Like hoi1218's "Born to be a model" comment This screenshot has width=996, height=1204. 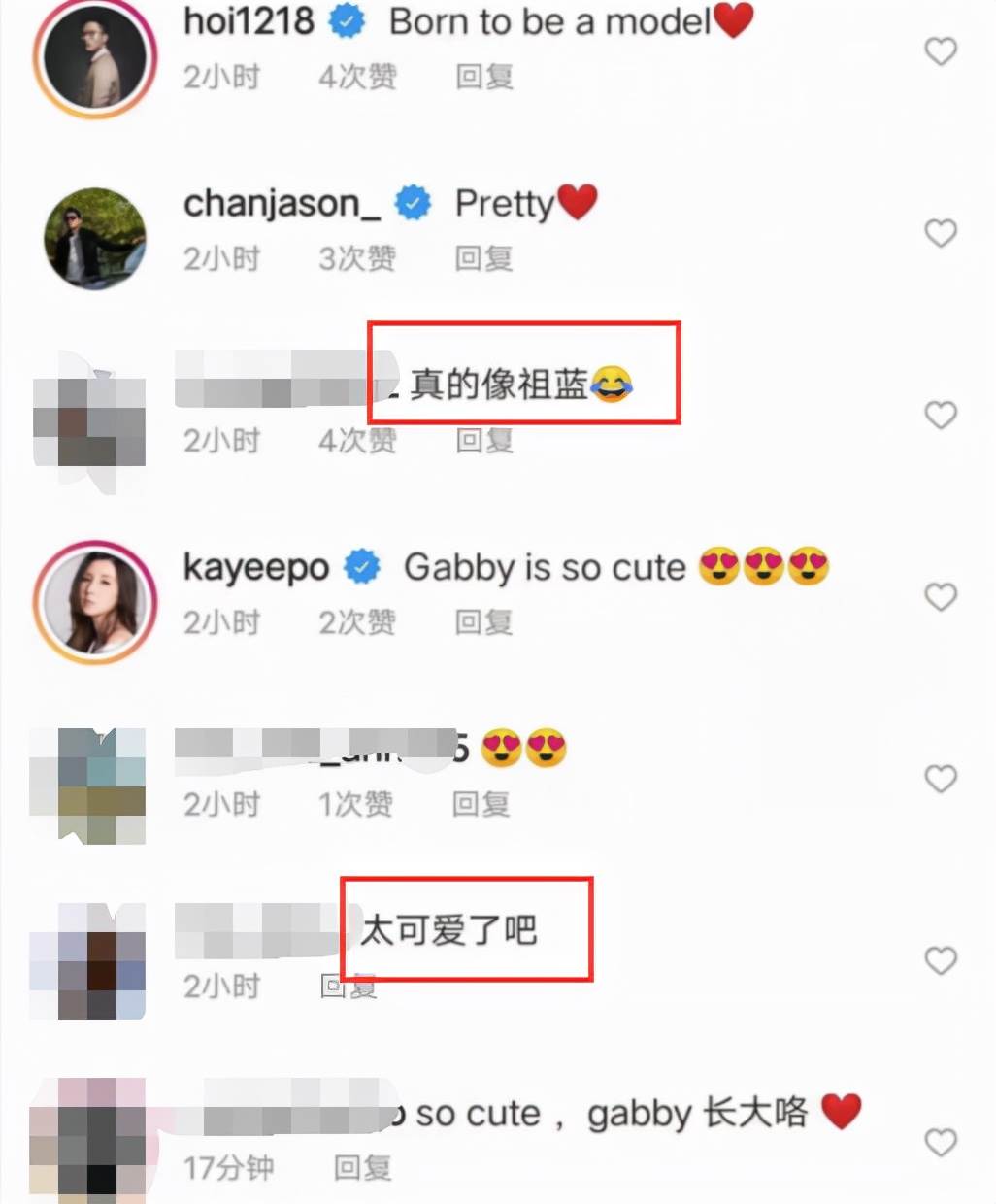941,51
